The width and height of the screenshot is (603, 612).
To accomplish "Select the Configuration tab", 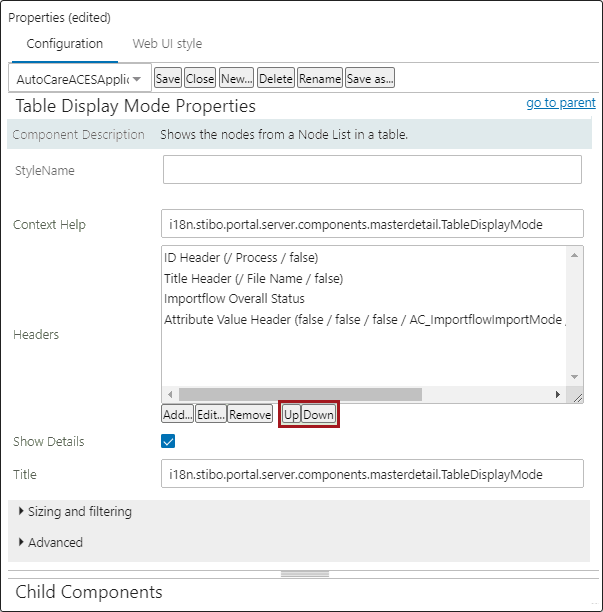I will pyautogui.click(x=64, y=43).
